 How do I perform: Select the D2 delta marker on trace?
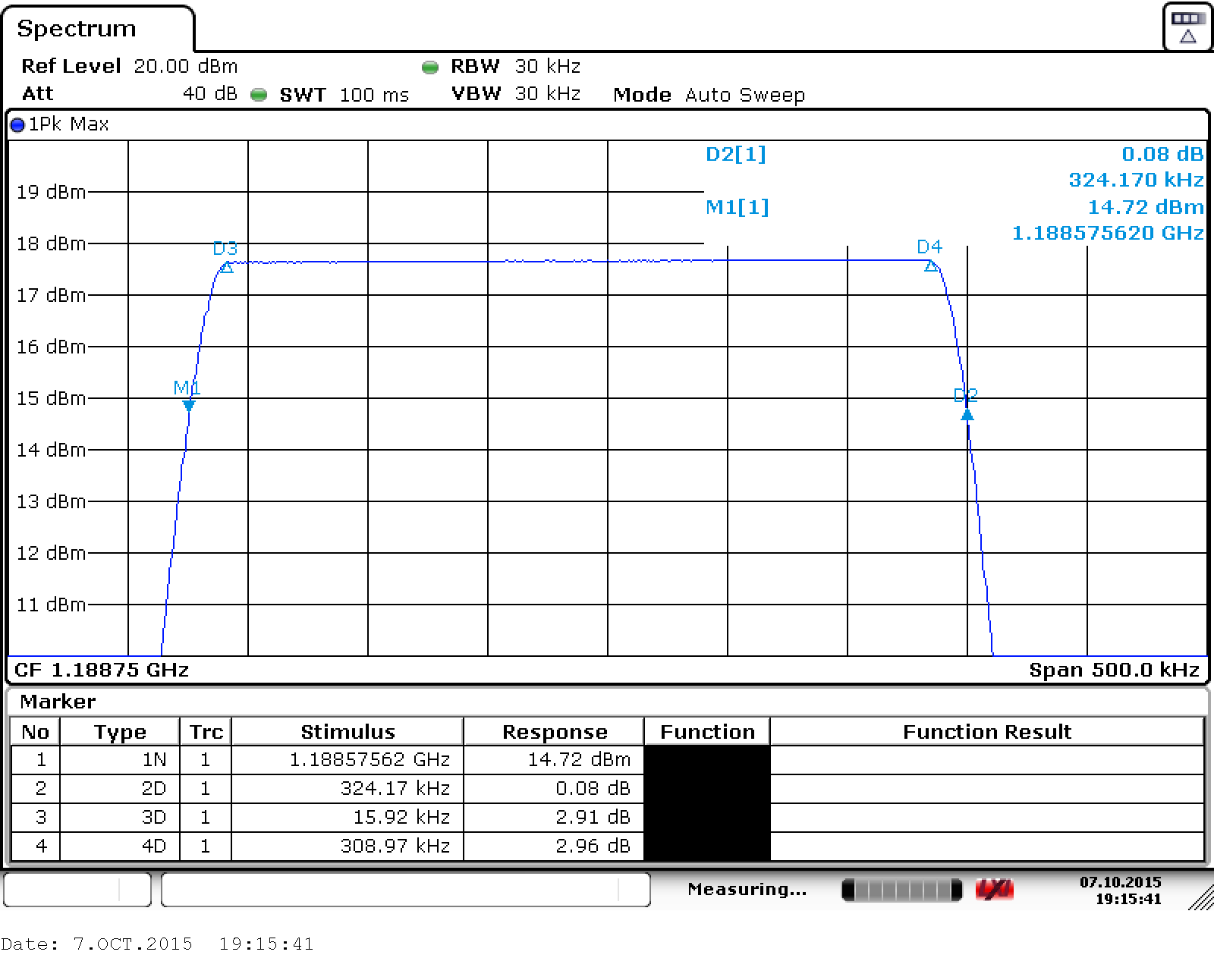pyautogui.click(x=967, y=414)
